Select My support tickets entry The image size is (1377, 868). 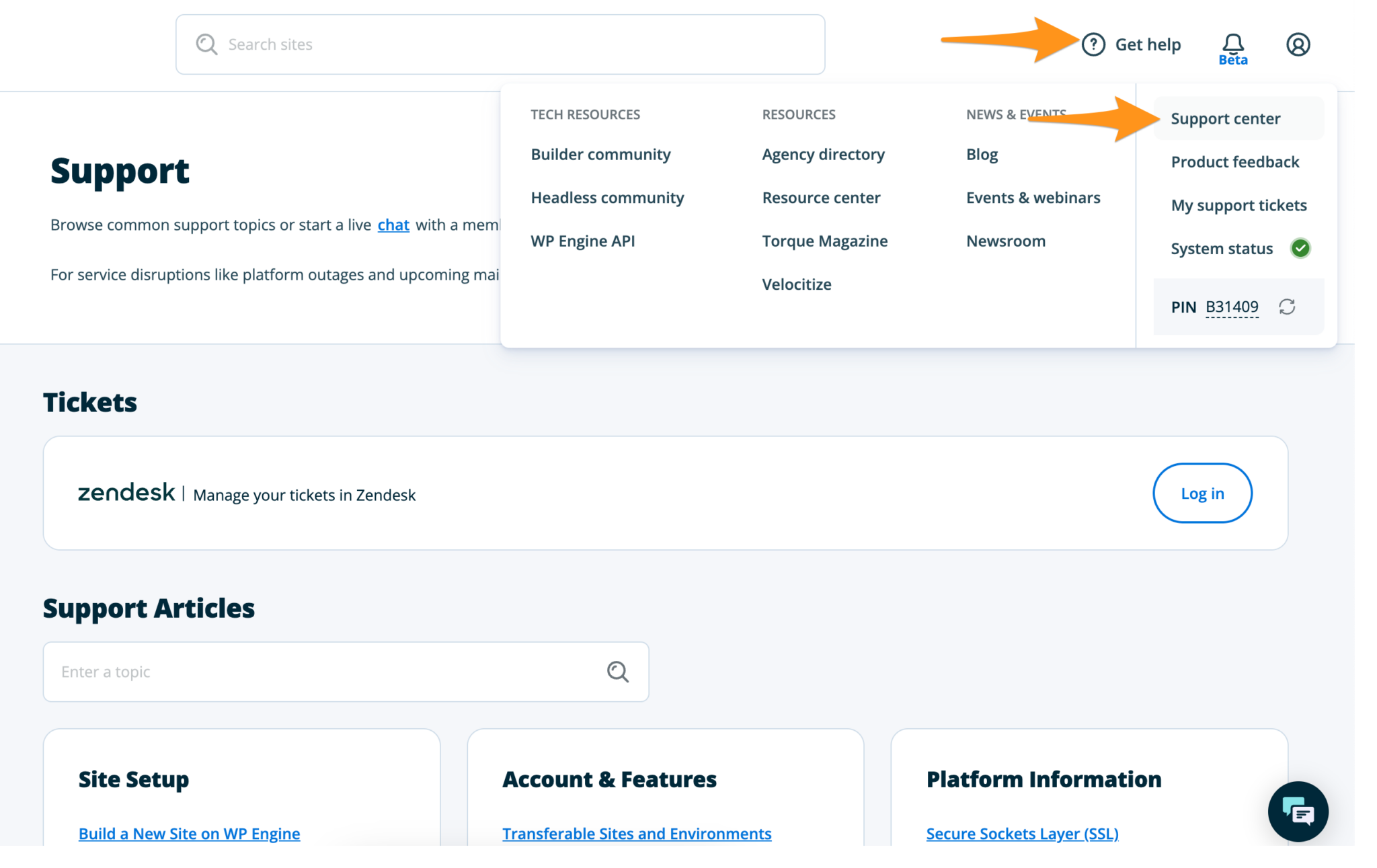point(1239,205)
